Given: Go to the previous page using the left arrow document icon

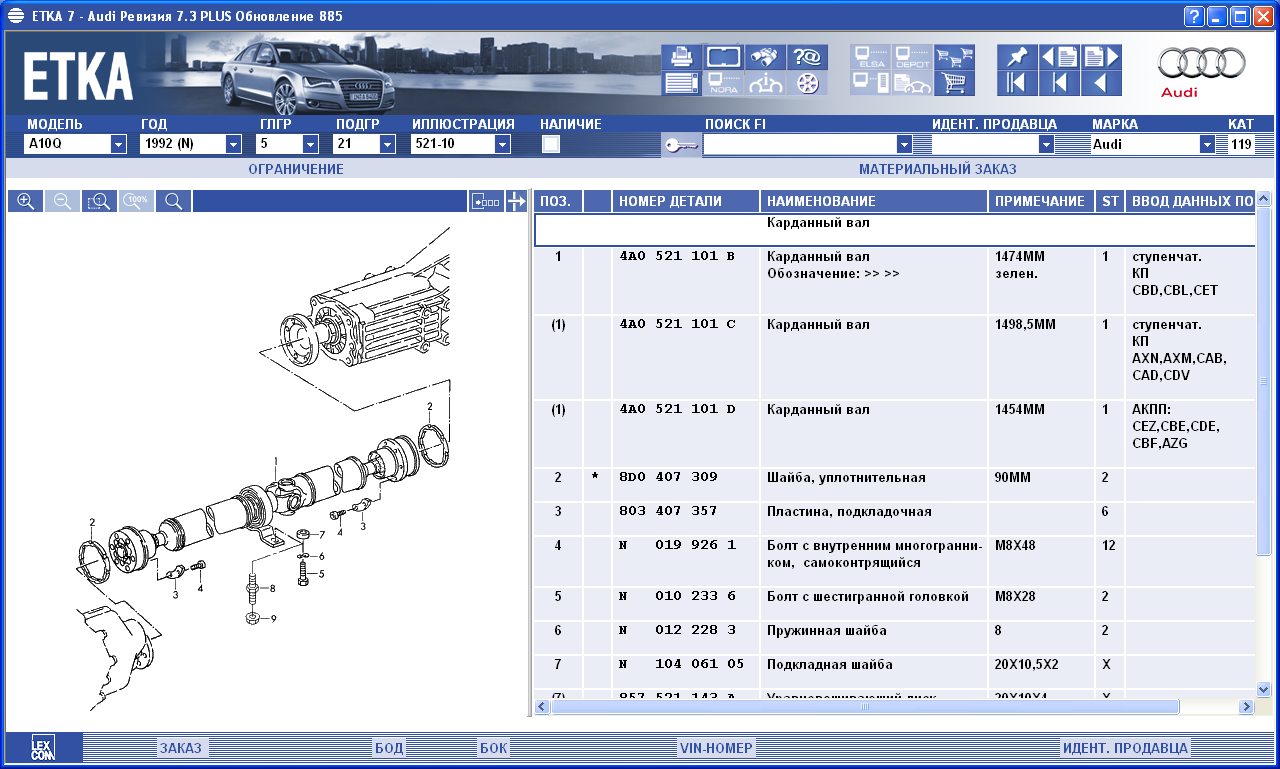Looking at the screenshot, I should pos(1059,57).
